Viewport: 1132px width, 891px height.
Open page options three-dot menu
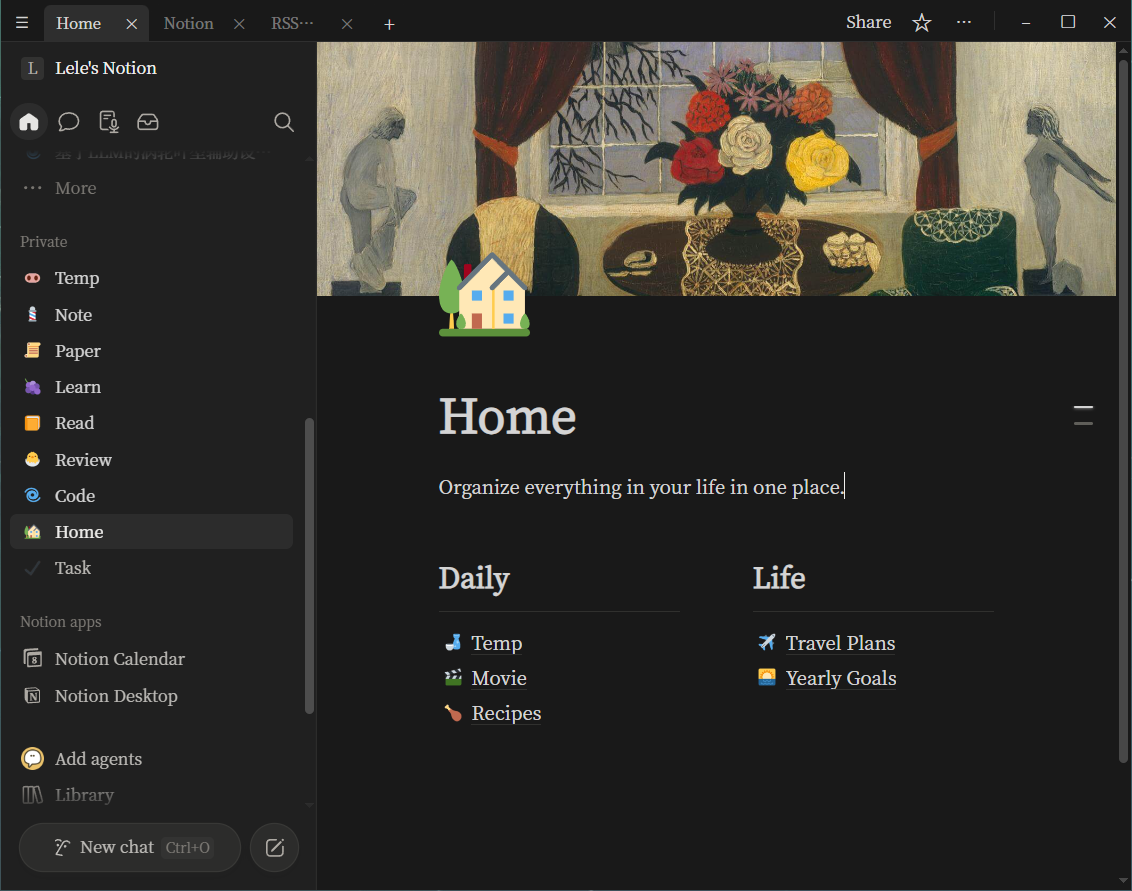[964, 22]
